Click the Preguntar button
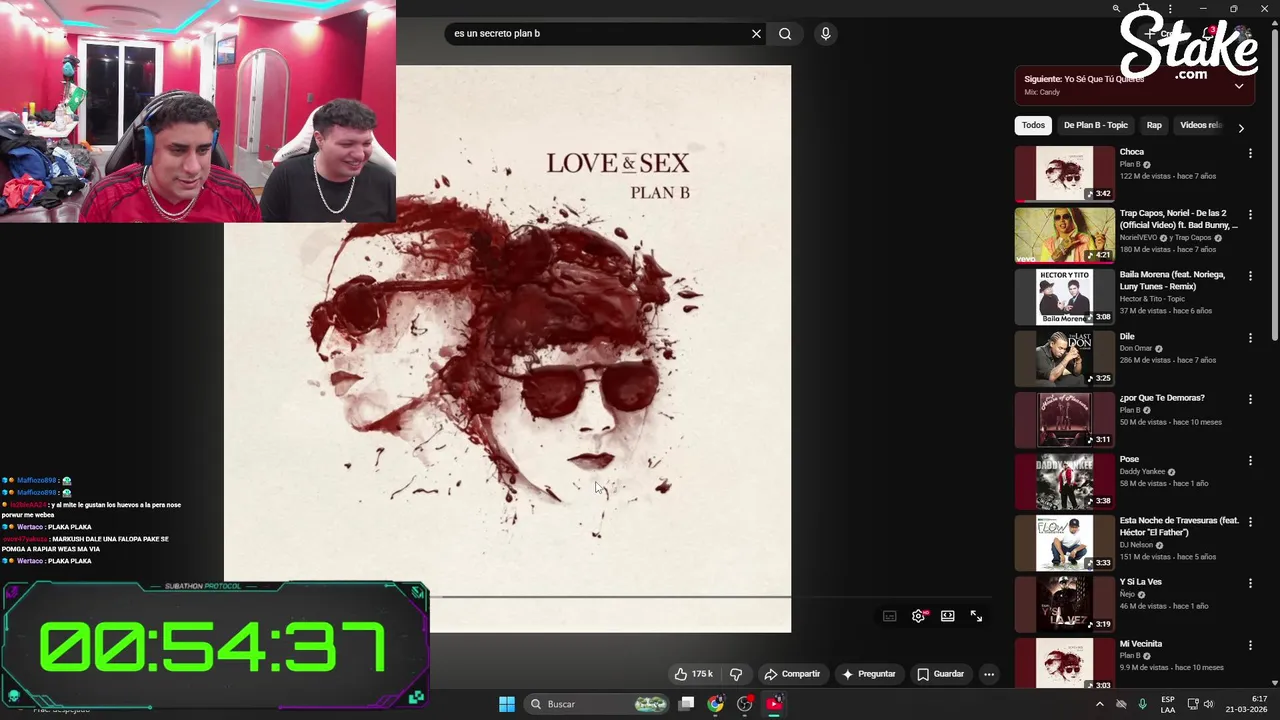 (x=868, y=674)
